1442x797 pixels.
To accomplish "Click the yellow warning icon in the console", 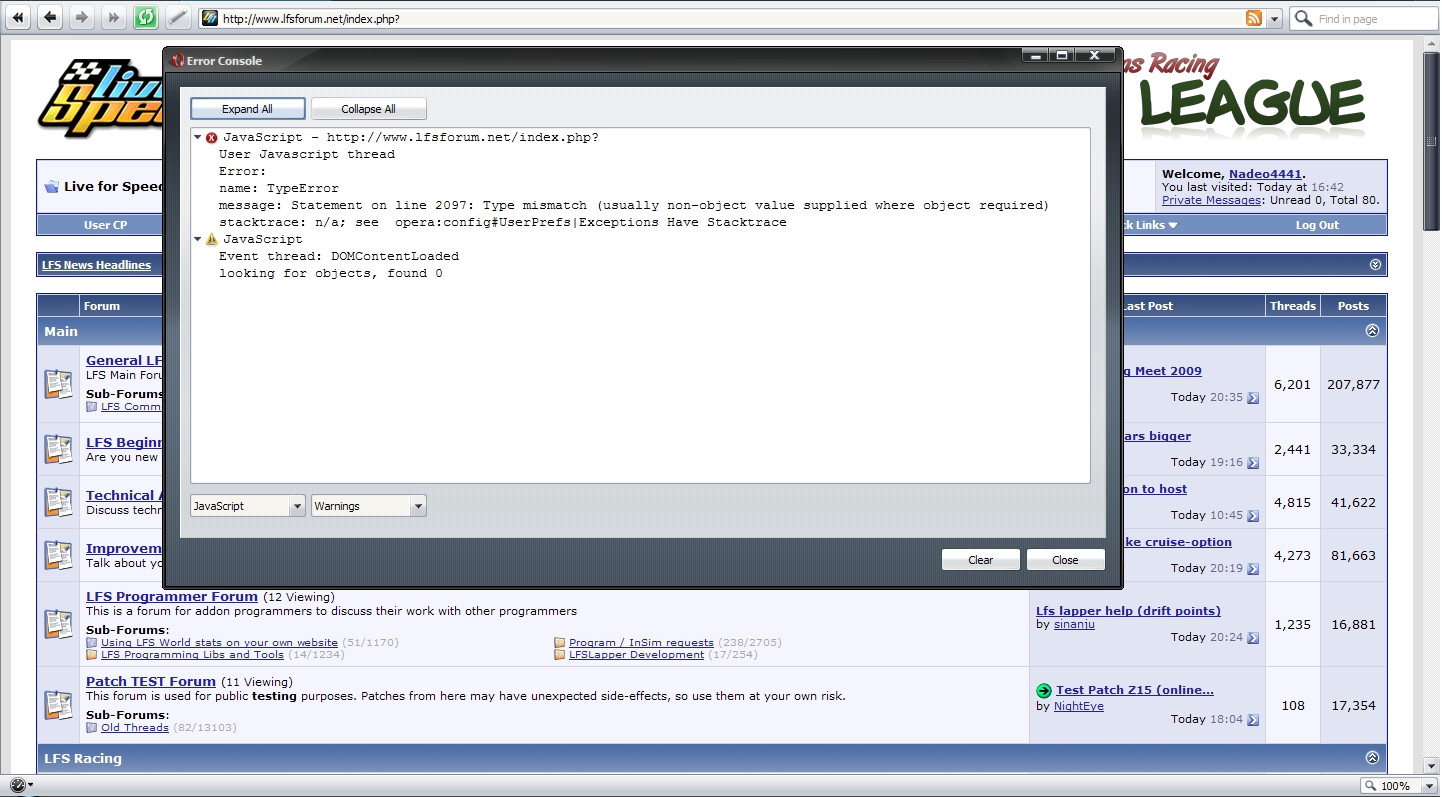I will (x=211, y=240).
